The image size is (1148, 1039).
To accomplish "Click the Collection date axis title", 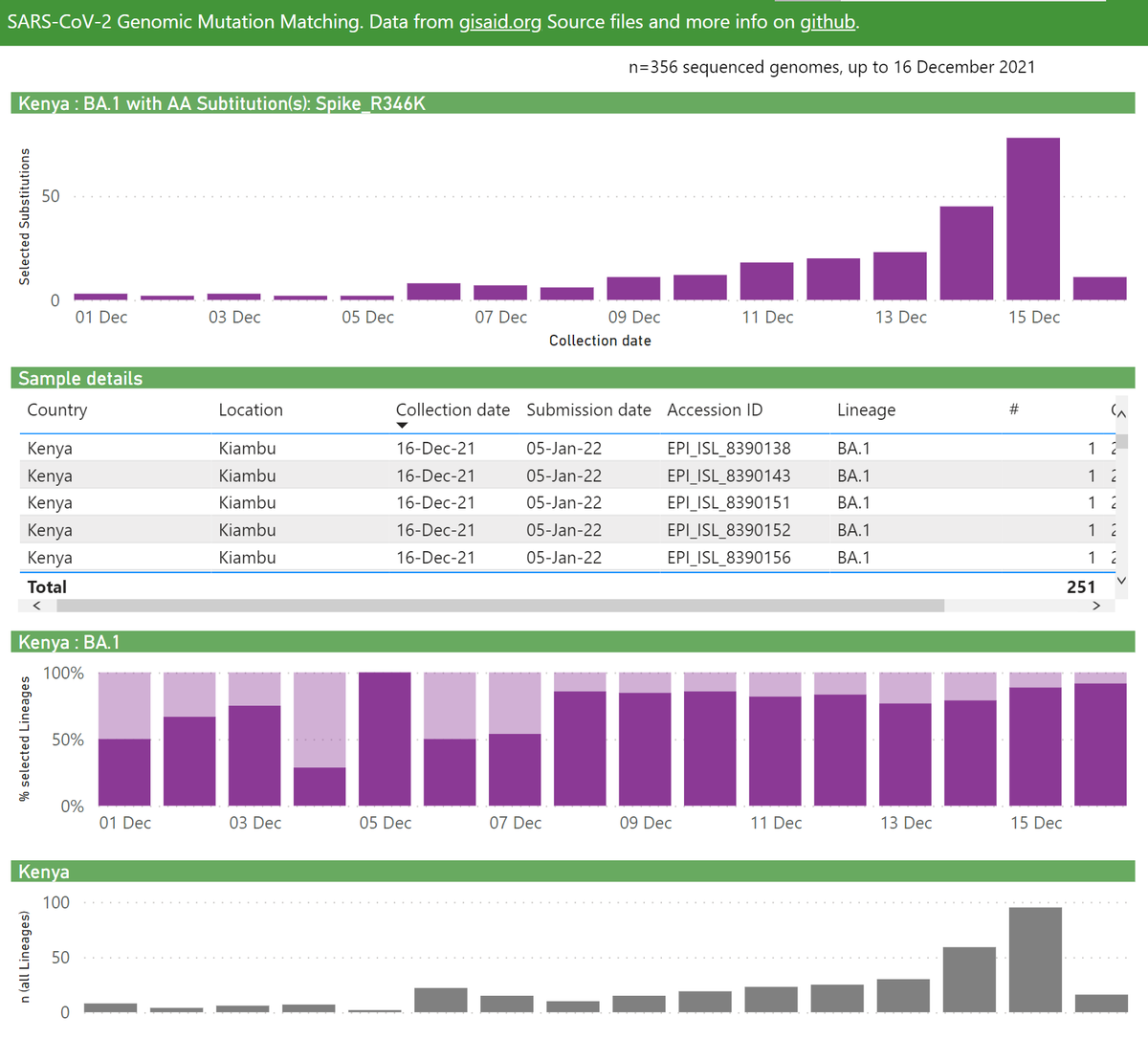I will [x=600, y=341].
